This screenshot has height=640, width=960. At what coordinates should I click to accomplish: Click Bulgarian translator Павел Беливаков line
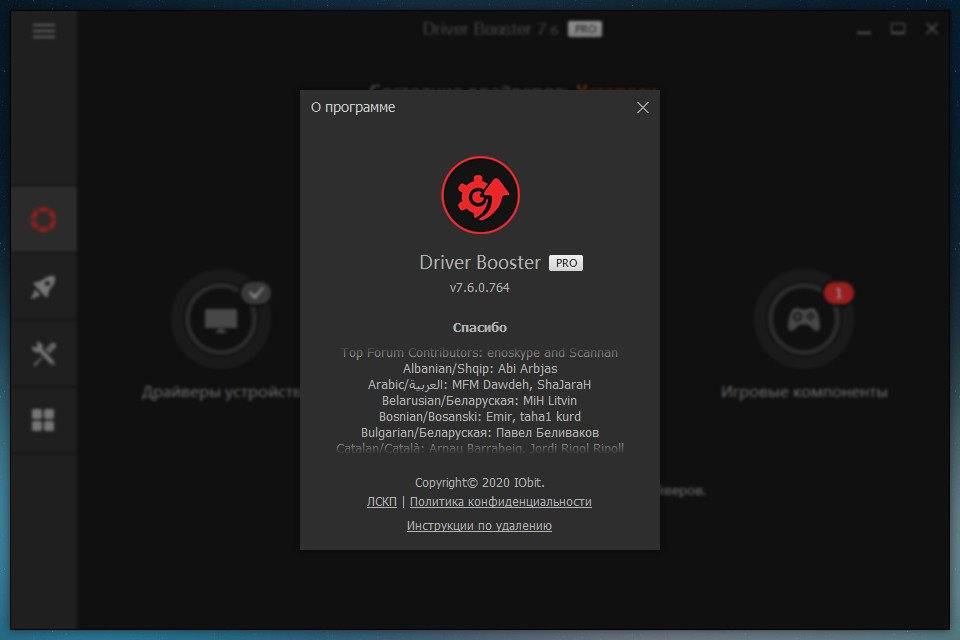pos(480,432)
